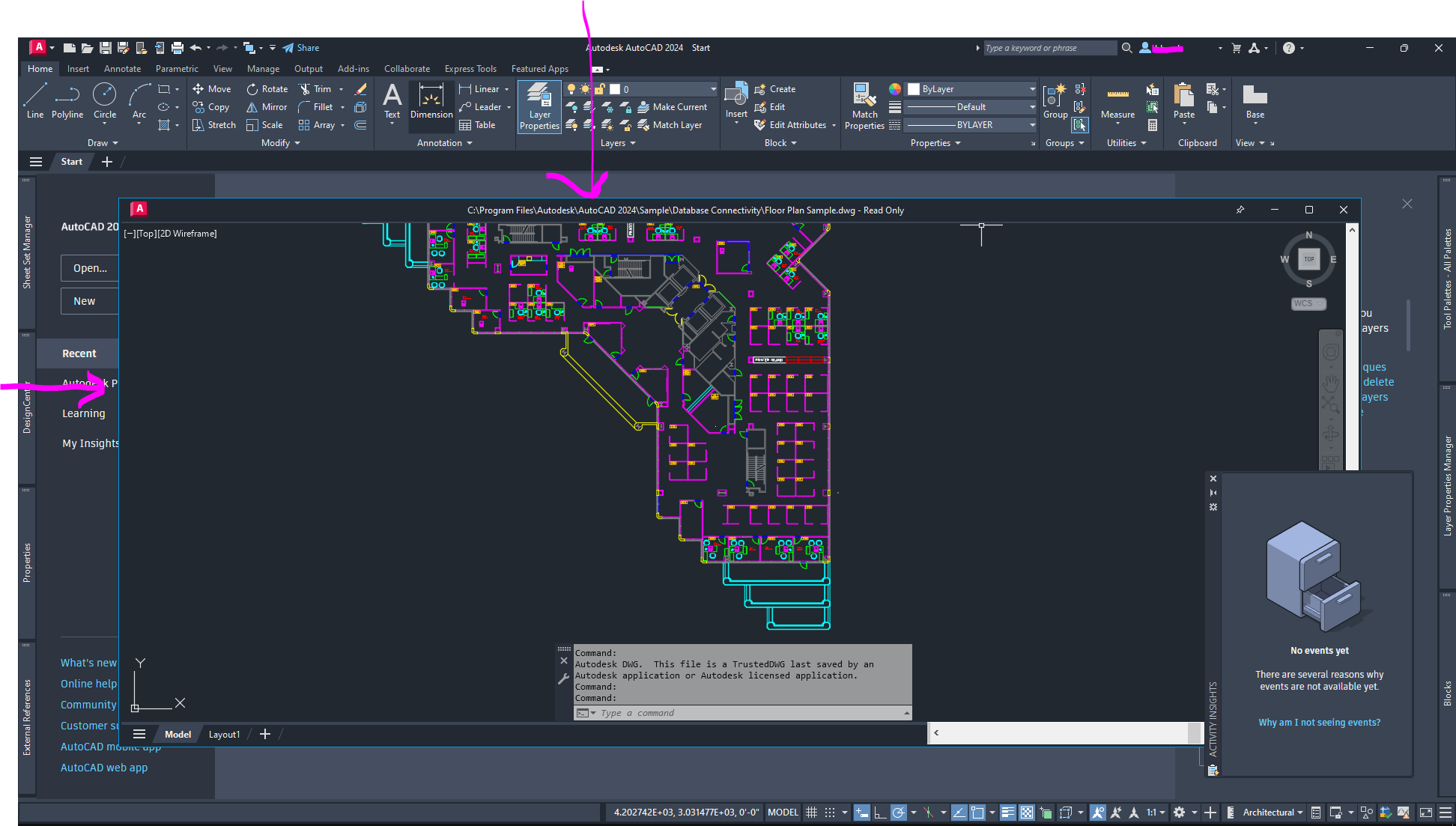Click the keyword search field

pos(1049,48)
